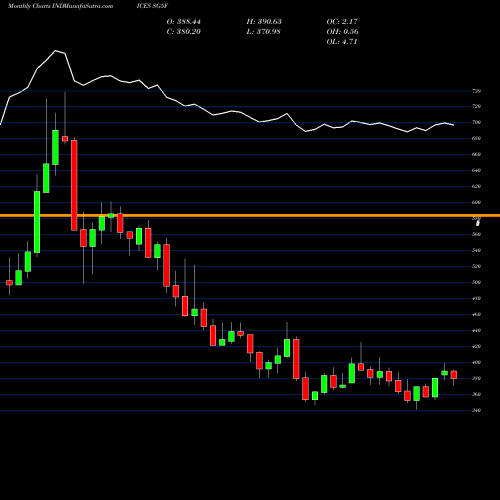The image size is (500, 500).
Task: Click the 420 price axis label
Action: (x=477, y=346)
